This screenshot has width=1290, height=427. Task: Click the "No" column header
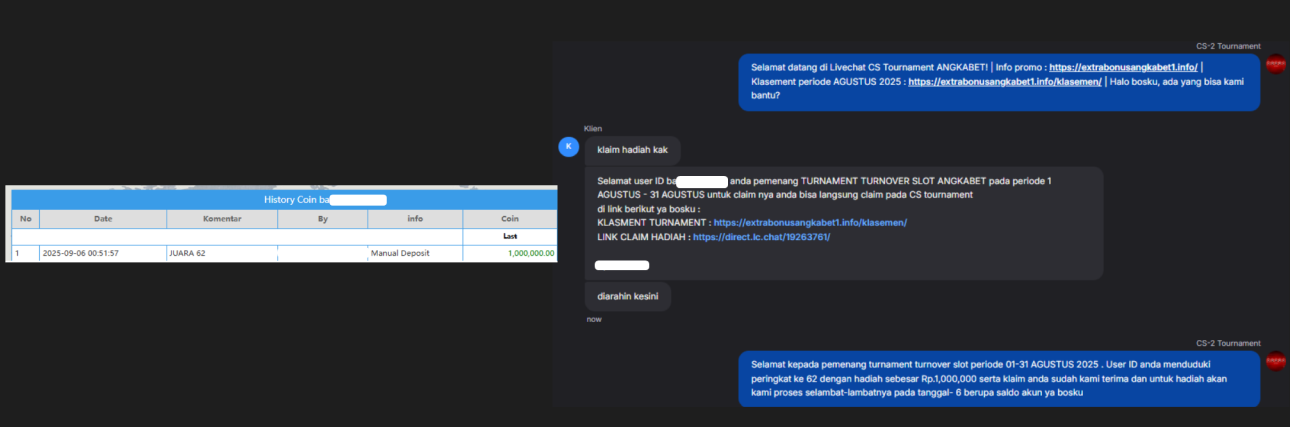click(25, 219)
